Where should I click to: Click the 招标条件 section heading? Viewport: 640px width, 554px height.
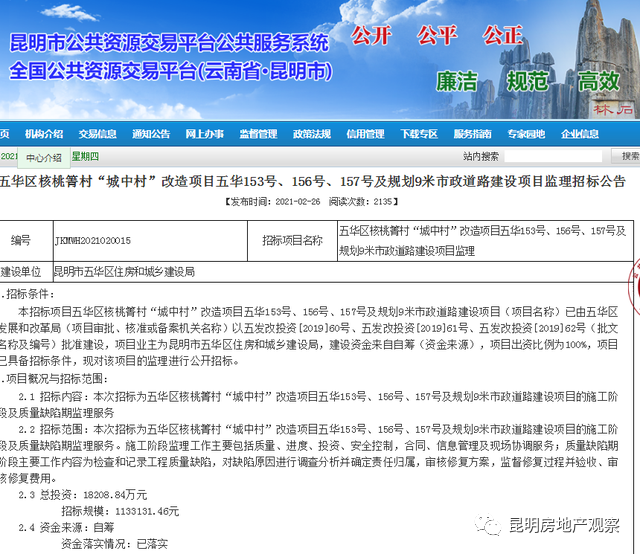coord(27,294)
